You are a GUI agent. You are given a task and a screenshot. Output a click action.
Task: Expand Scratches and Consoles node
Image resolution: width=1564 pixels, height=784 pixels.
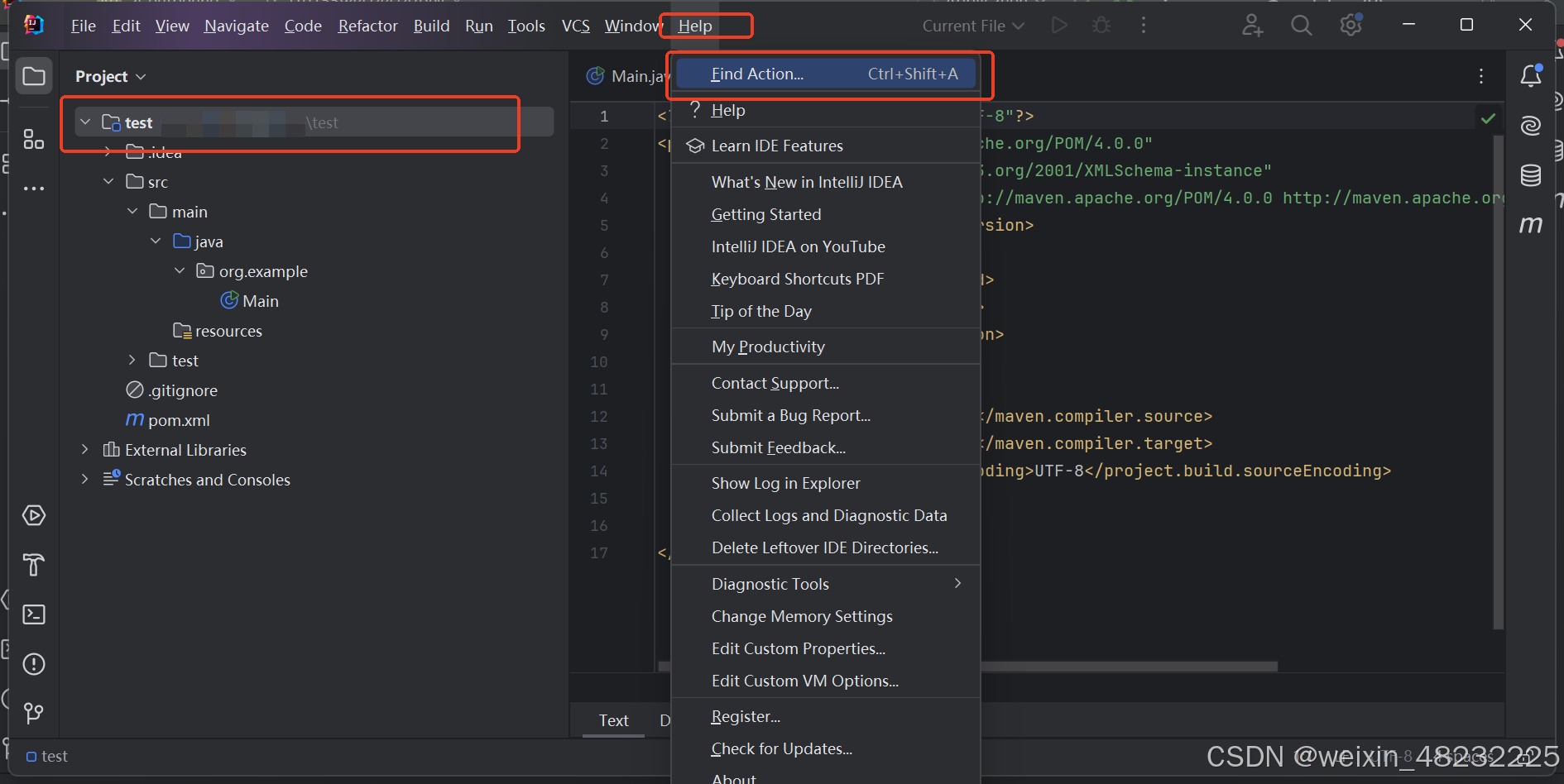point(85,480)
